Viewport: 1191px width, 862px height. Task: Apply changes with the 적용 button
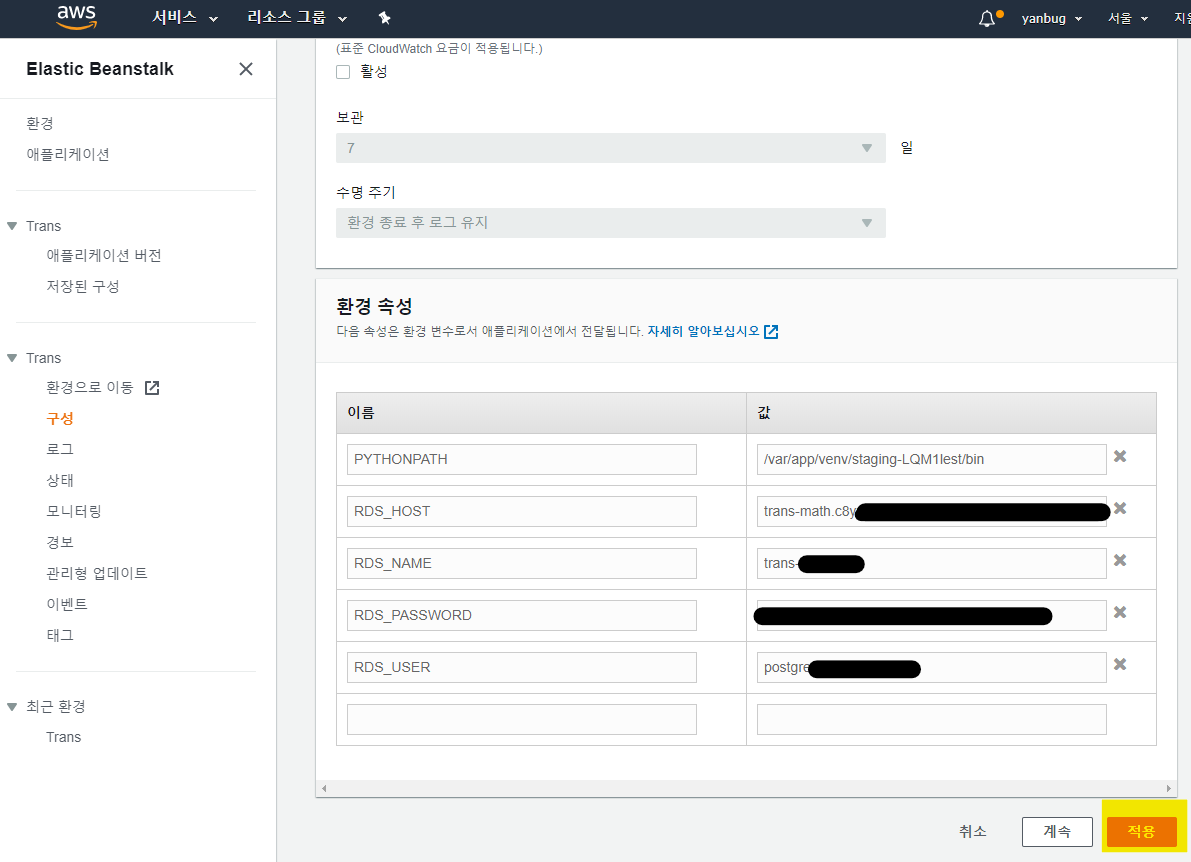coord(1141,831)
